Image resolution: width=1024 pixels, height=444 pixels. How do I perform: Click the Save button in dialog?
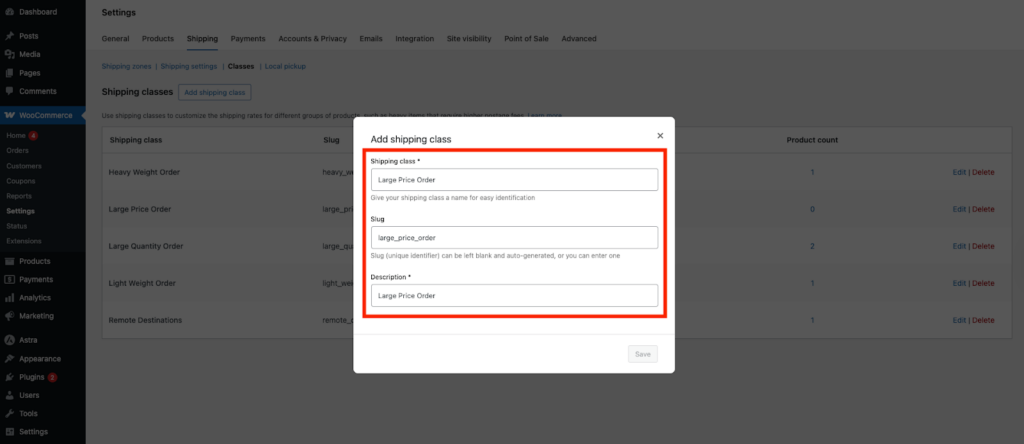point(643,354)
